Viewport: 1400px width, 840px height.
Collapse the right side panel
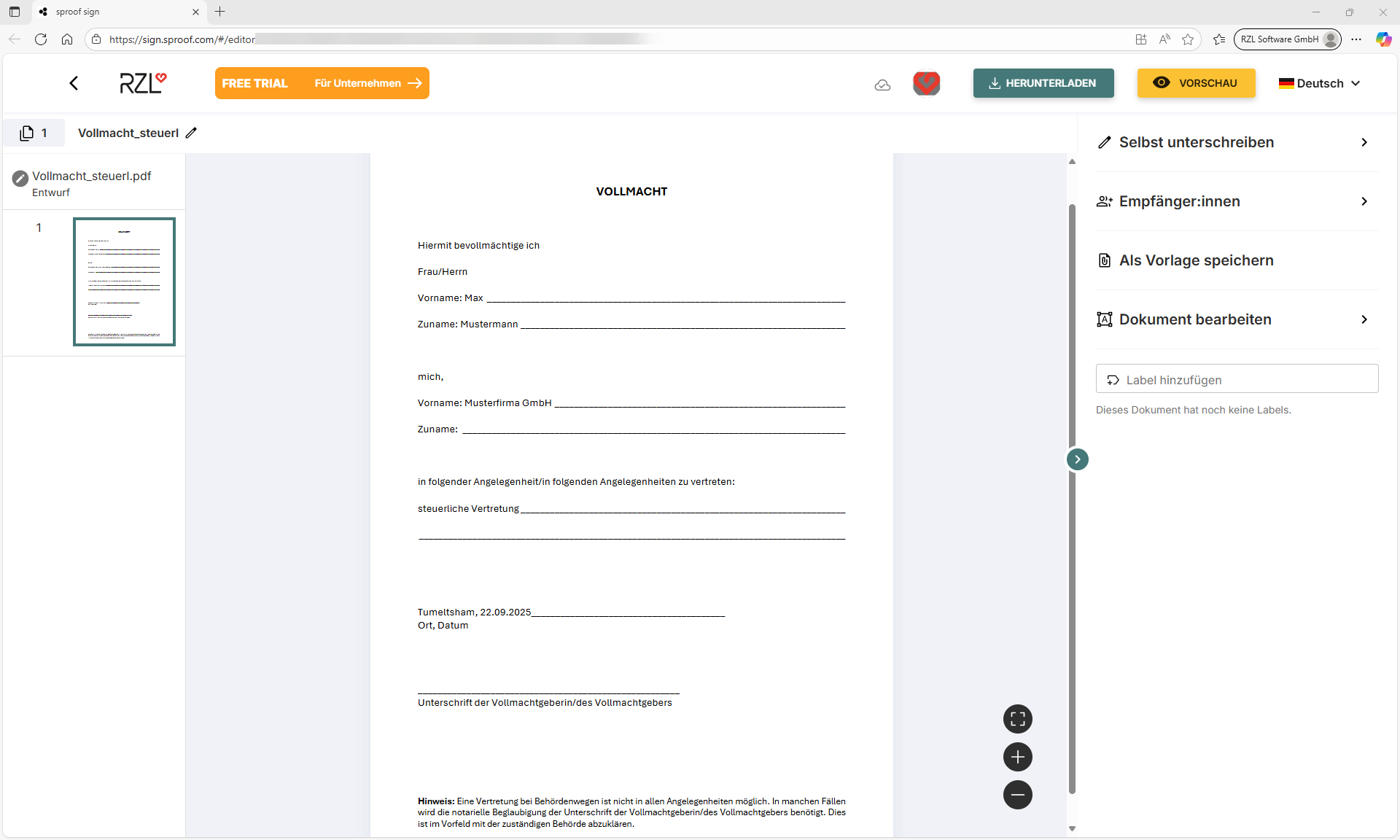(x=1078, y=459)
